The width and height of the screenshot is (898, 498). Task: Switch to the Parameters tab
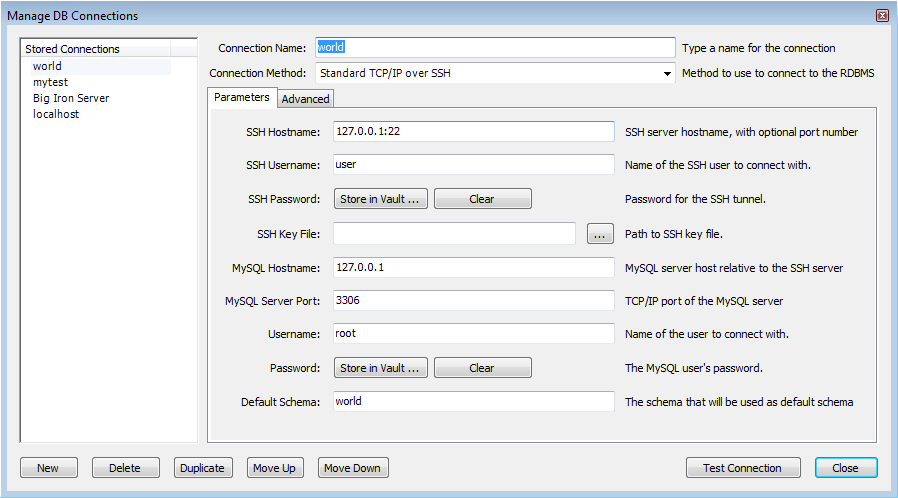(x=242, y=97)
